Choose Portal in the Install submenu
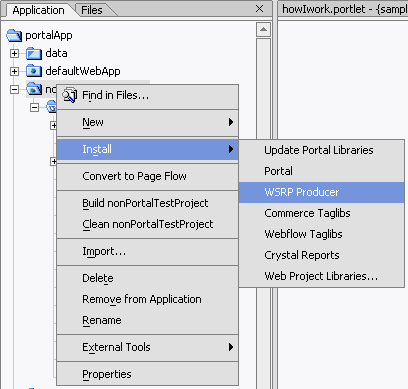The width and height of the screenshot is (408, 389). (x=322, y=171)
